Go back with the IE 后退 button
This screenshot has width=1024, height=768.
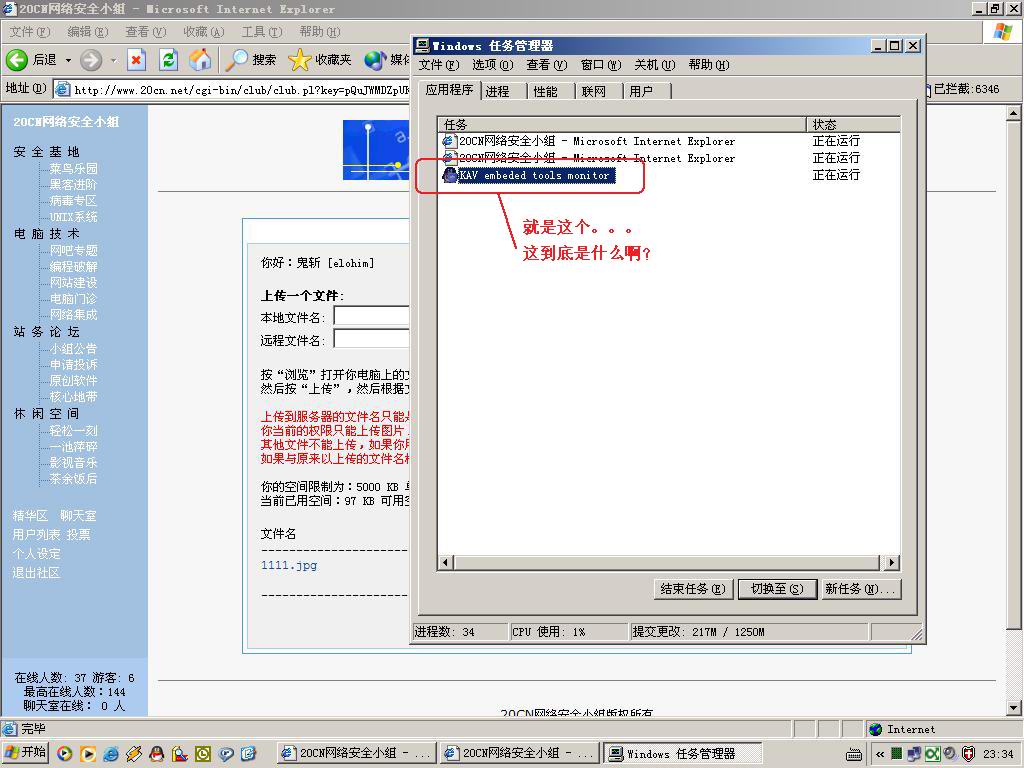point(31,60)
